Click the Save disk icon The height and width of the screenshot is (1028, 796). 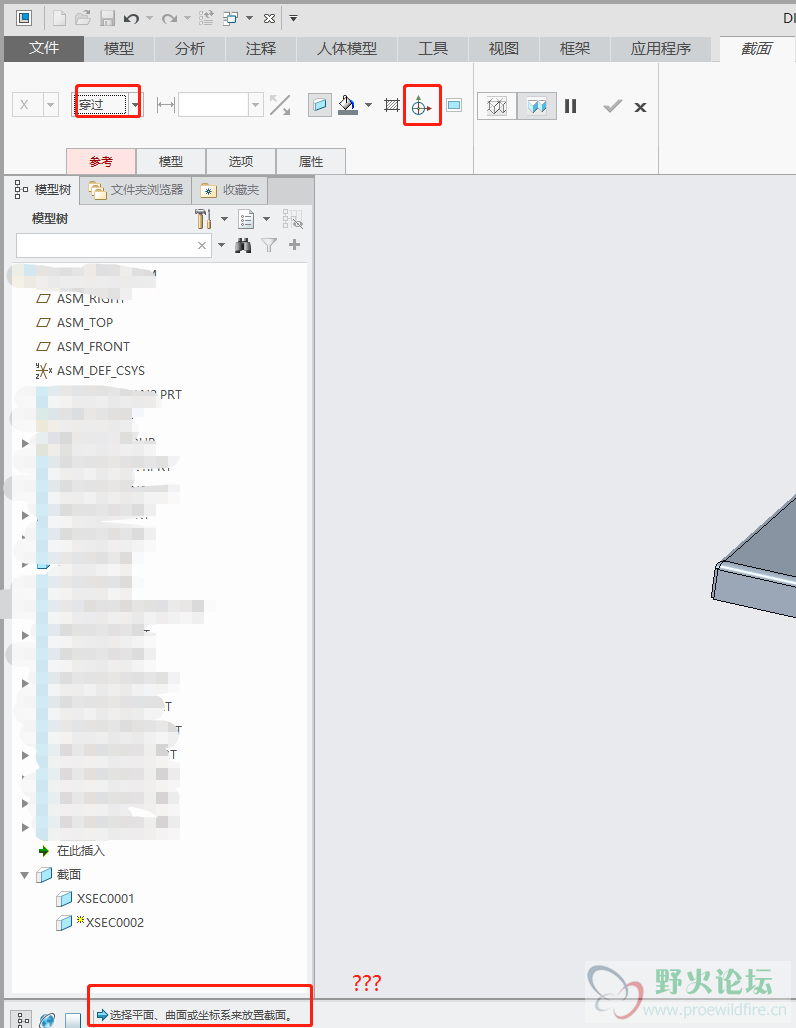tap(107, 18)
